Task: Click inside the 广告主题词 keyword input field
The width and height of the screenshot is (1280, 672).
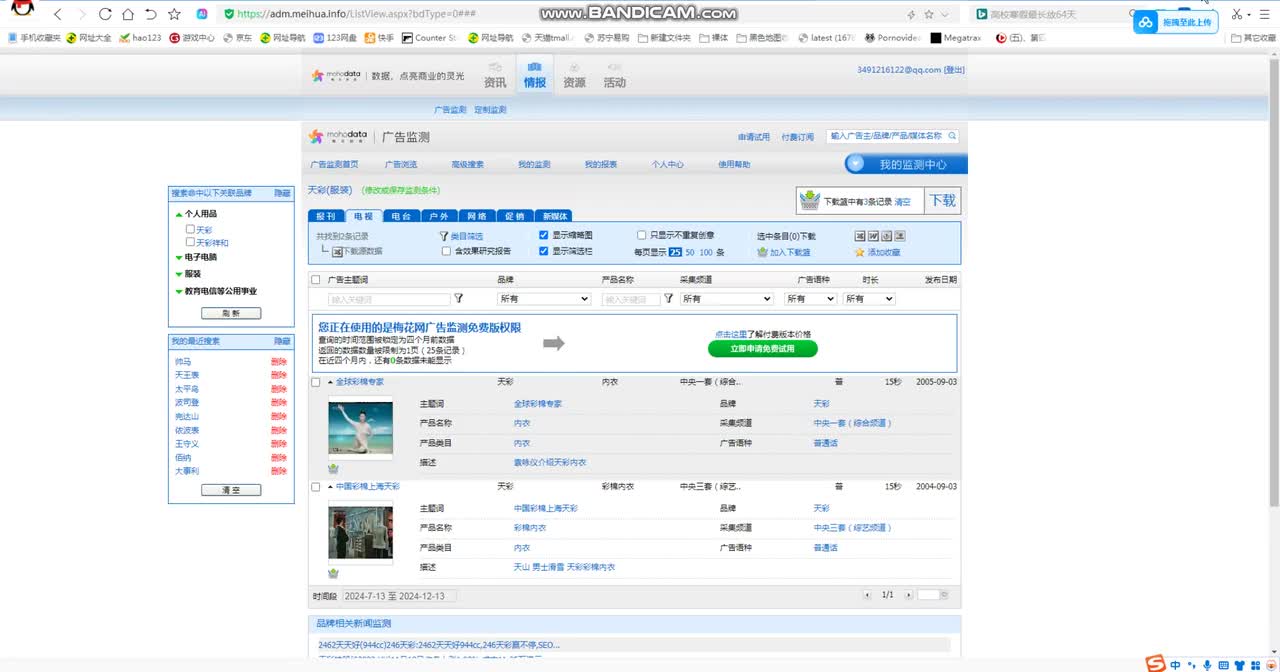Action: [x=390, y=299]
